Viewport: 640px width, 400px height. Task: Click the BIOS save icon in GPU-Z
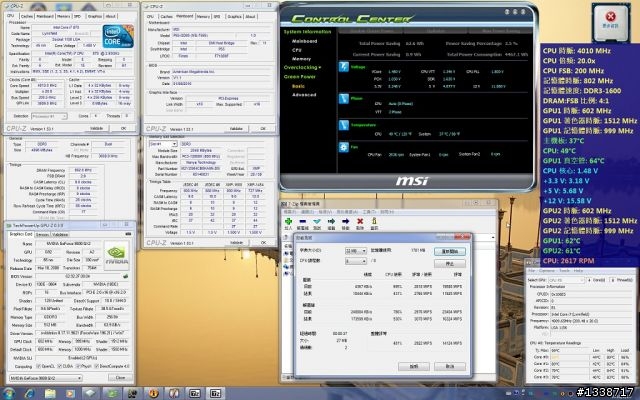(126, 276)
